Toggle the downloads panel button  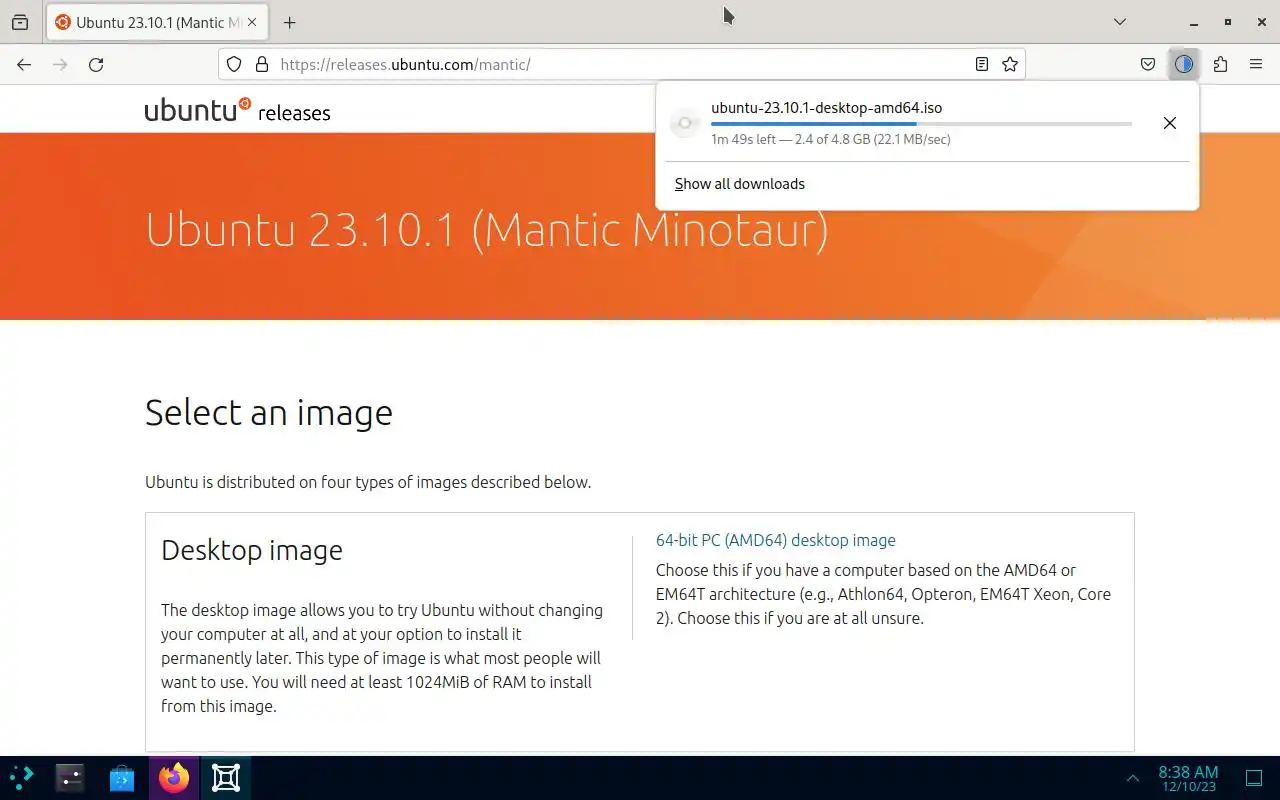pos(1184,64)
